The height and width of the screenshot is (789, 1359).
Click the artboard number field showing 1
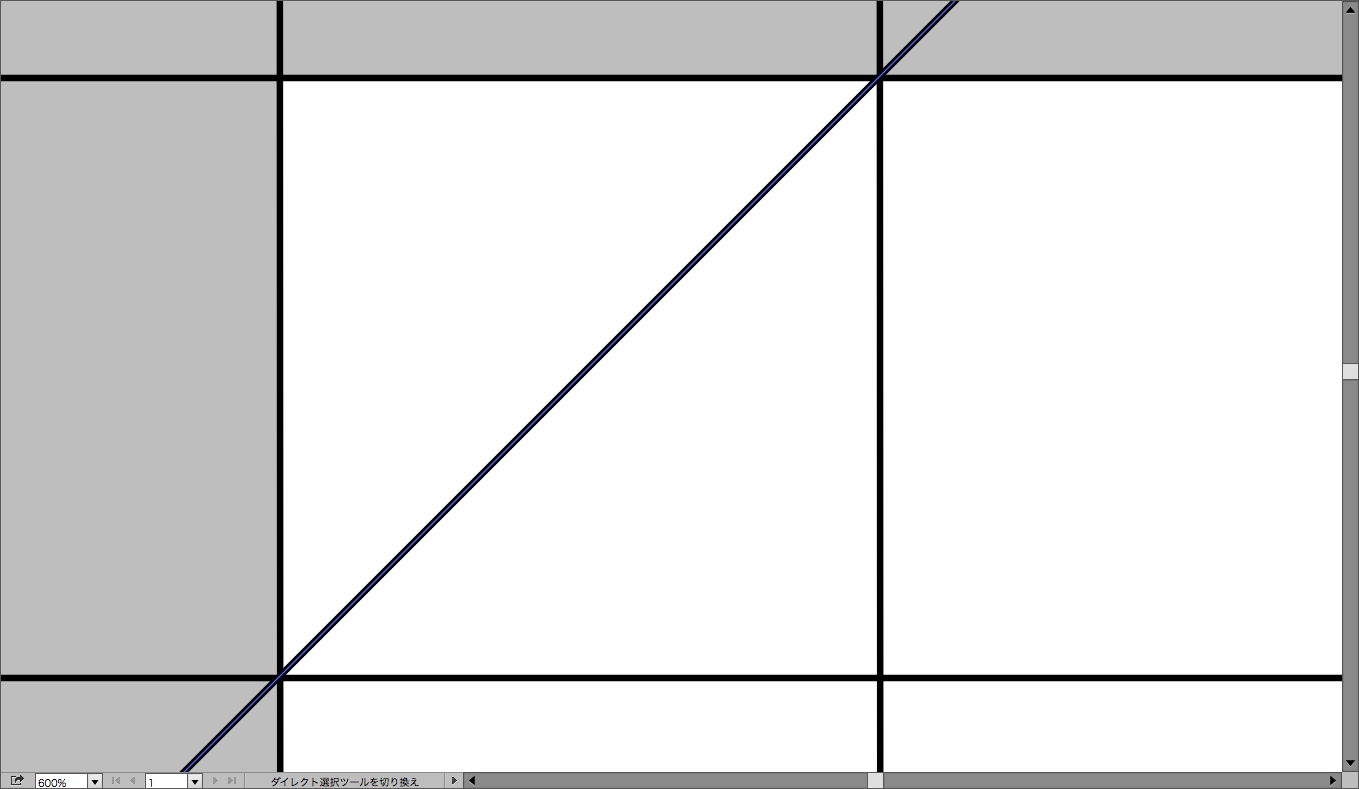point(166,782)
